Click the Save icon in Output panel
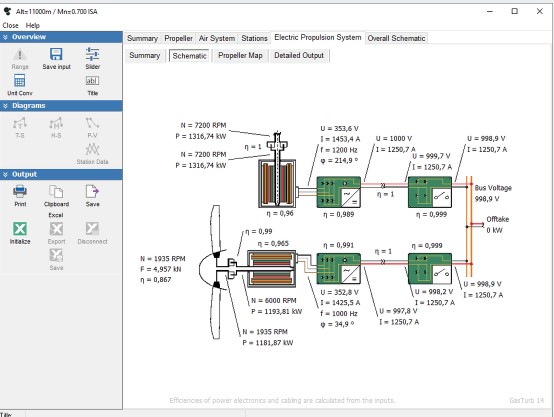This screenshot has width=554, height=417. pyautogui.click(x=92, y=192)
